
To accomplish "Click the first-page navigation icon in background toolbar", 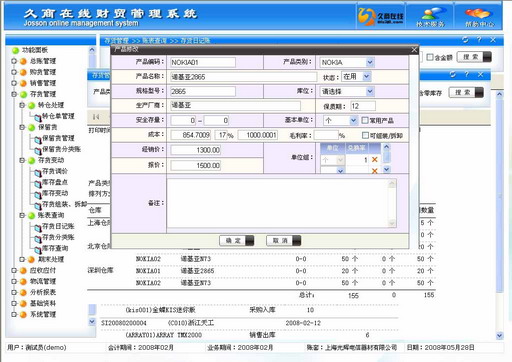I will [x=96, y=117].
